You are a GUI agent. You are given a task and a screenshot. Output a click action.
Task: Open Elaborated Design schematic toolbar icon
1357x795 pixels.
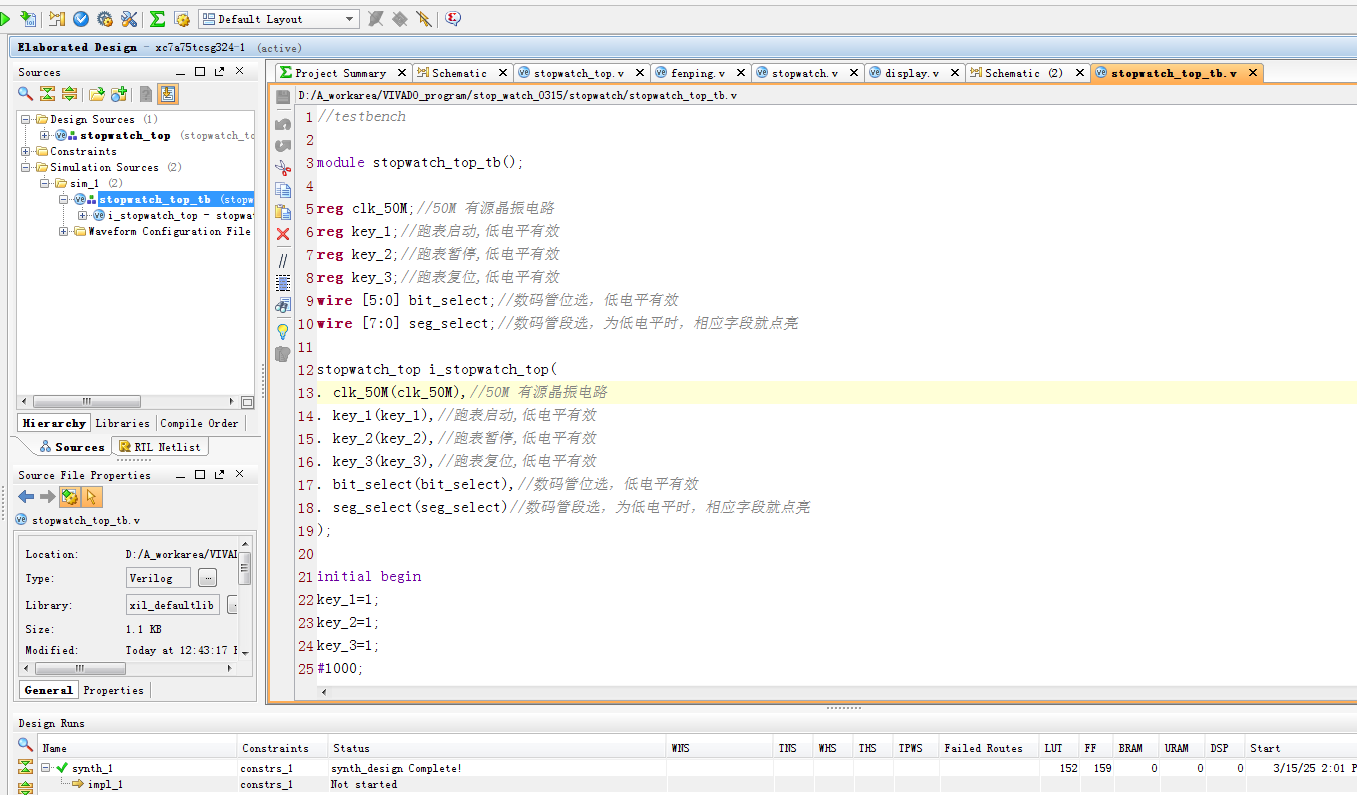57,19
